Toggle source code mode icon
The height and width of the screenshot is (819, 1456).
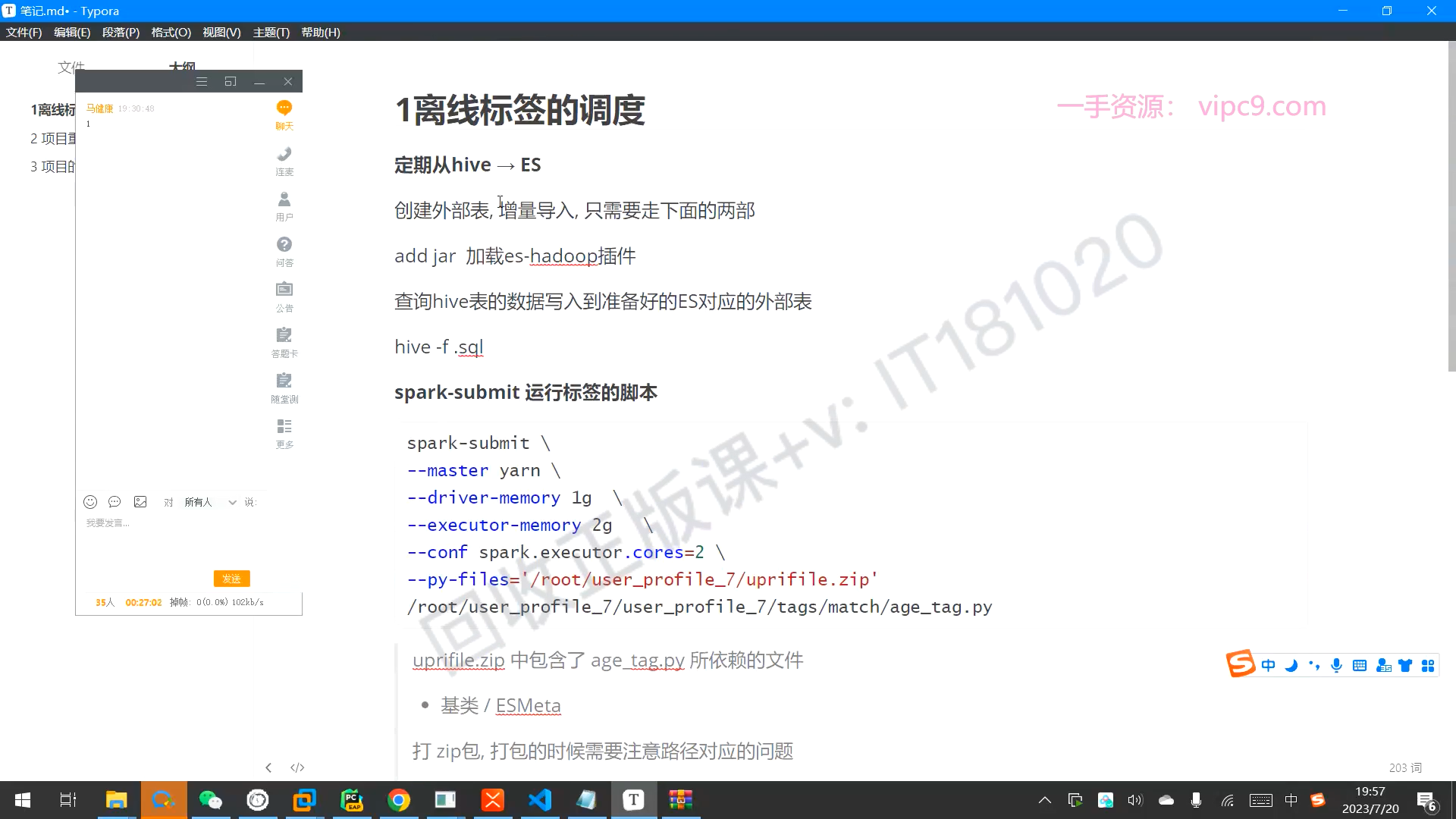[x=297, y=767]
